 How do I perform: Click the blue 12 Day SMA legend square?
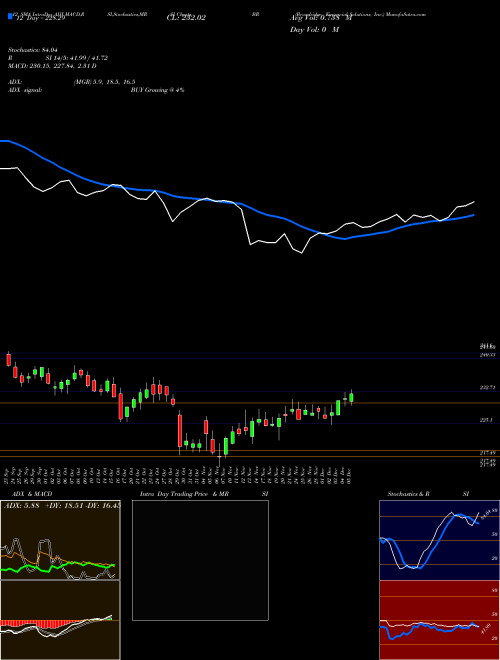pos(10,16)
